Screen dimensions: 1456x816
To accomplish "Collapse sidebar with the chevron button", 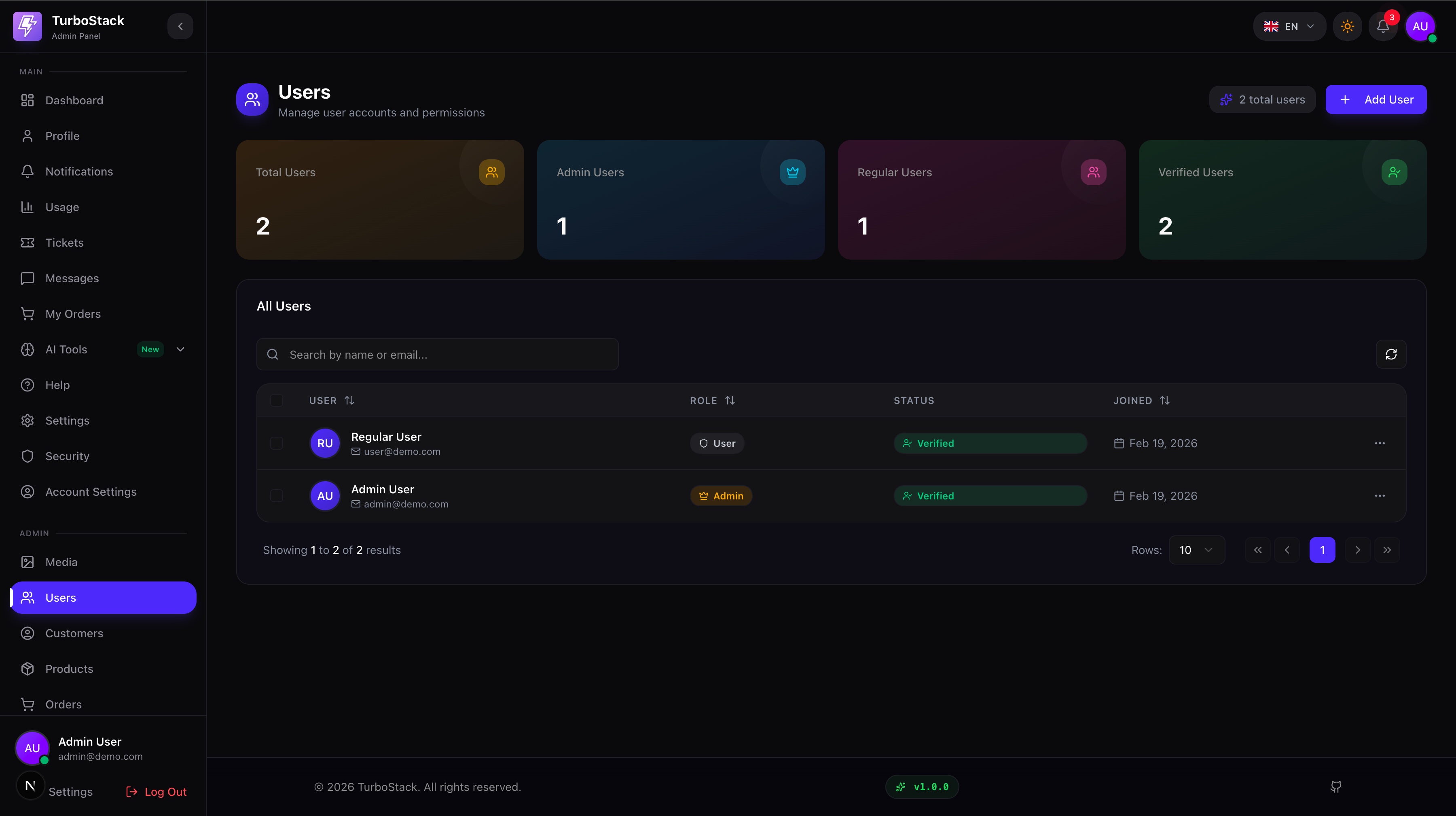I will coord(180,27).
